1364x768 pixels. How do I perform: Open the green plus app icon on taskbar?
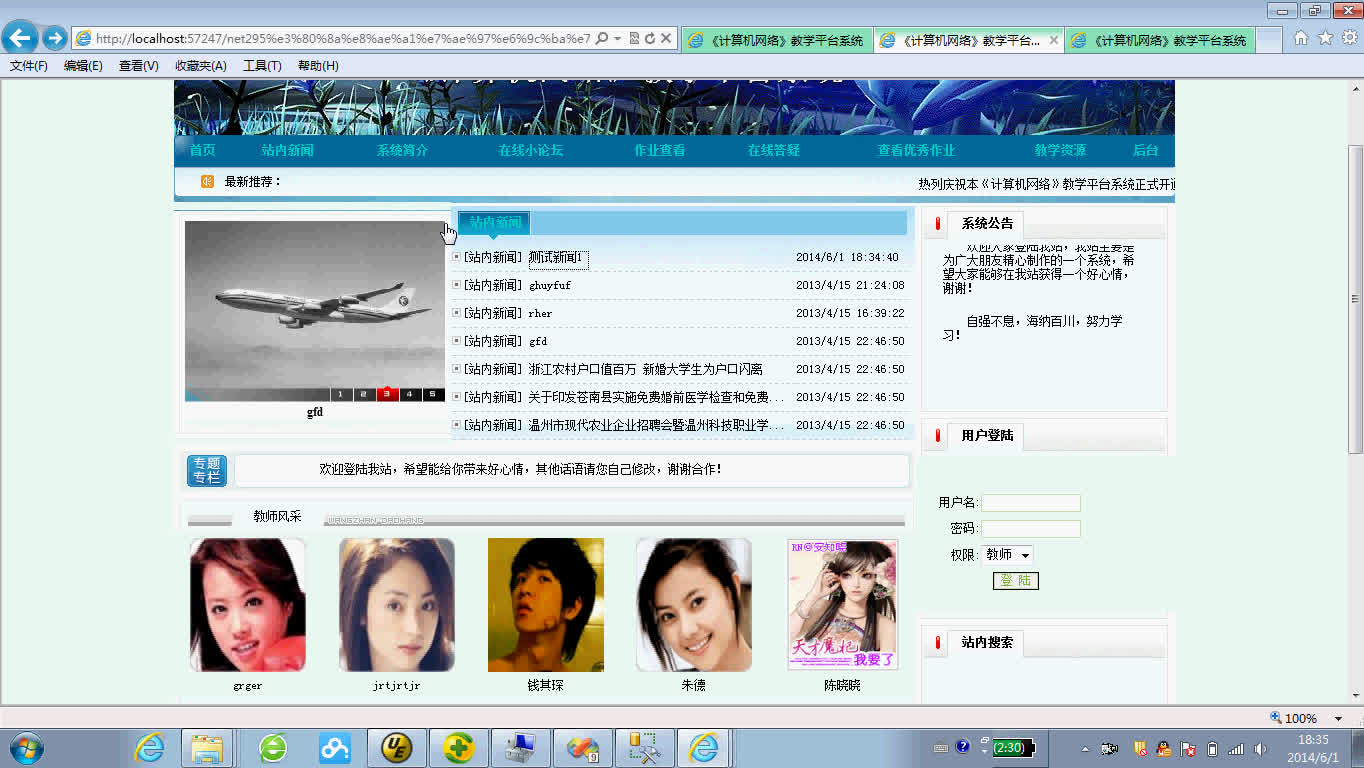pyautogui.click(x=458, y=748)
